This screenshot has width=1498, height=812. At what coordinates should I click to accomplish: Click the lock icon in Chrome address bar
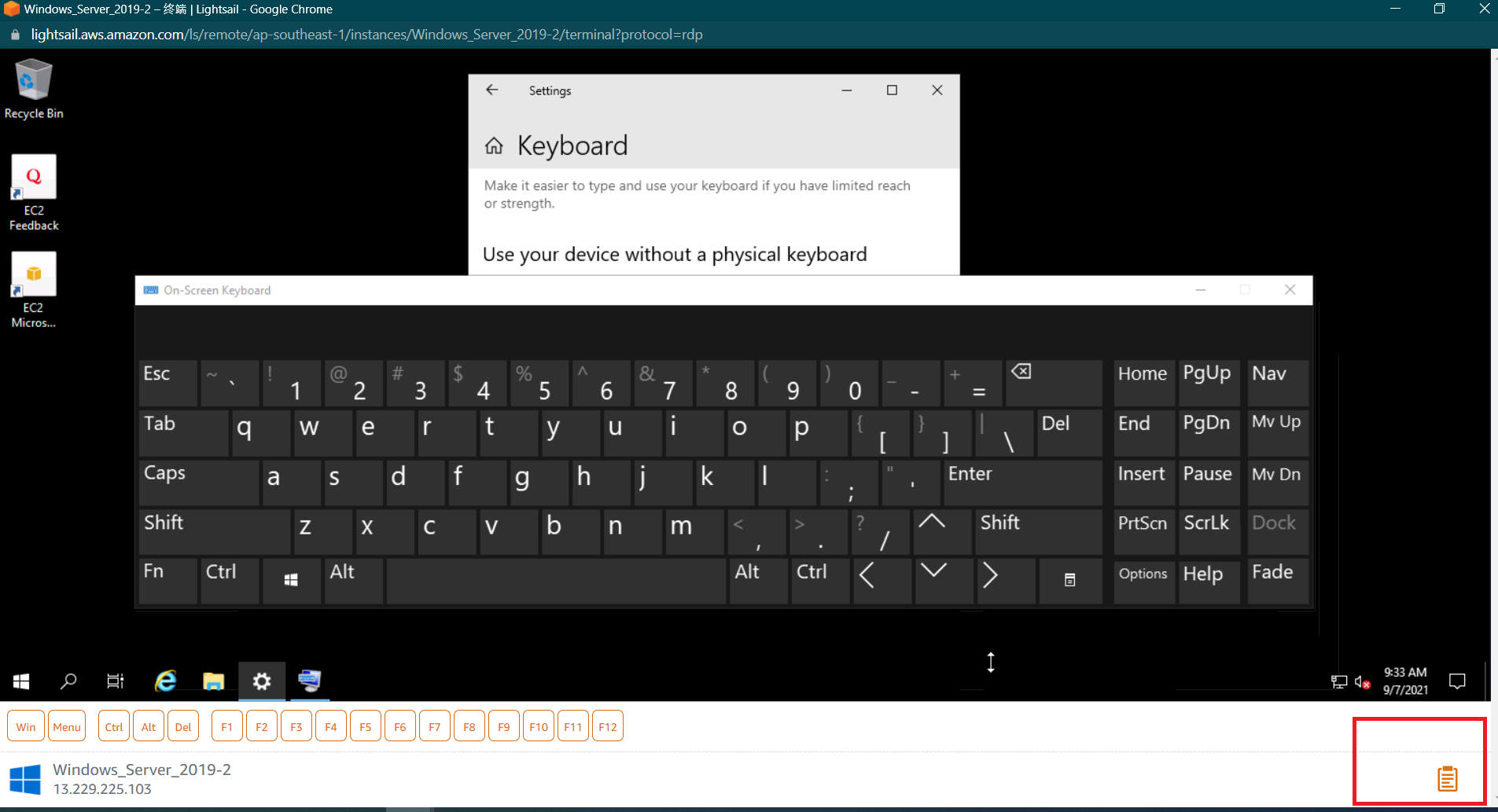[x=14, y=35]
